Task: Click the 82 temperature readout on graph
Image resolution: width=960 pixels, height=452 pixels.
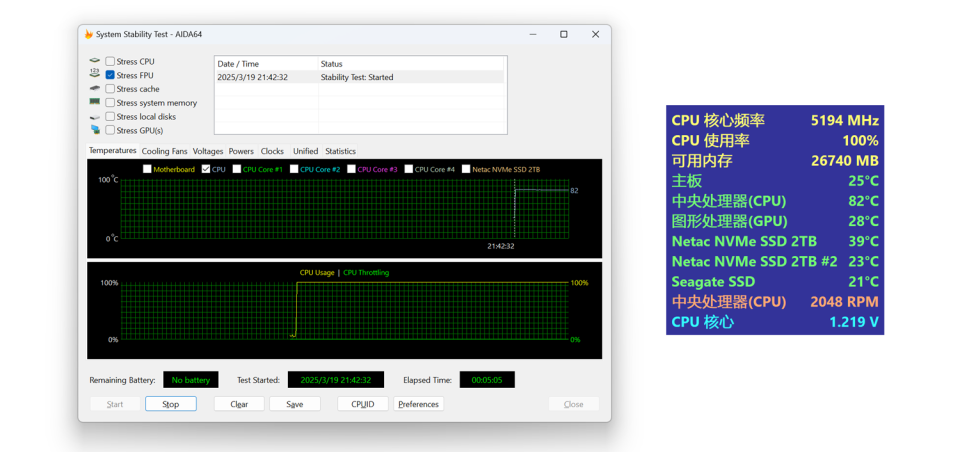Action: pos(574,190)
